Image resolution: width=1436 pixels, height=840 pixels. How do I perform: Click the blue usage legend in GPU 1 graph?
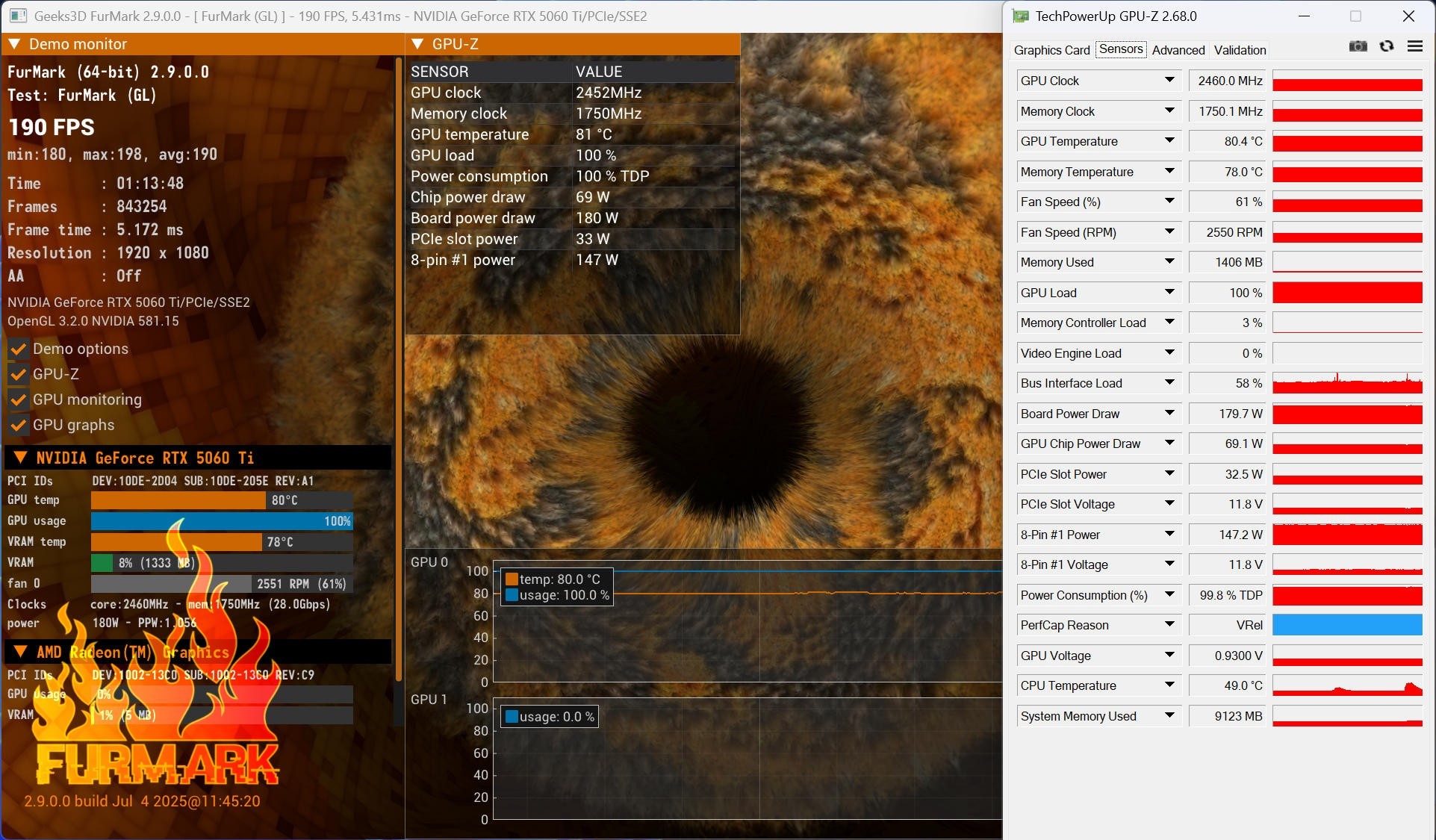click(x=512, y=717)
